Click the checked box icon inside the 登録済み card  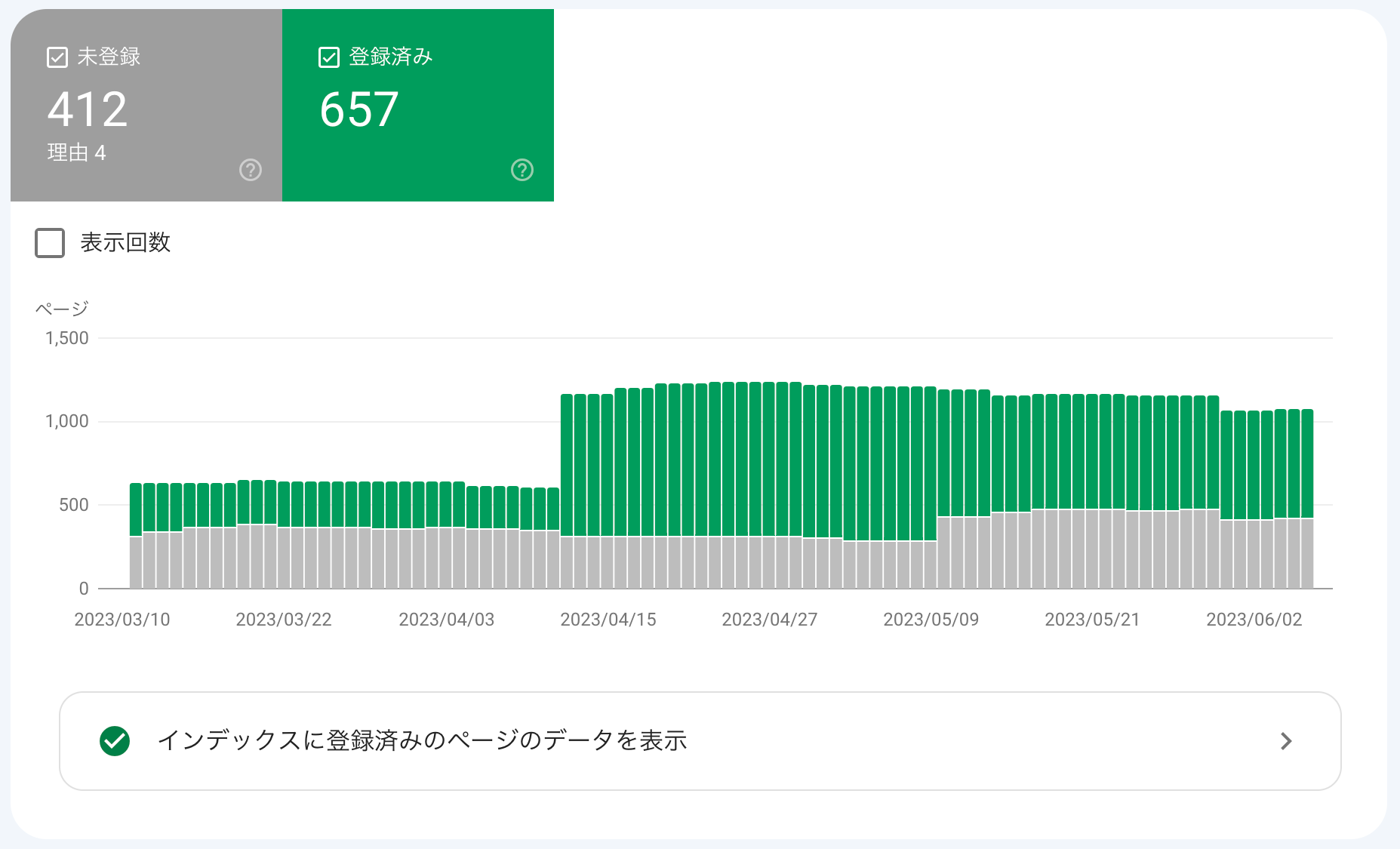[329, 56]
